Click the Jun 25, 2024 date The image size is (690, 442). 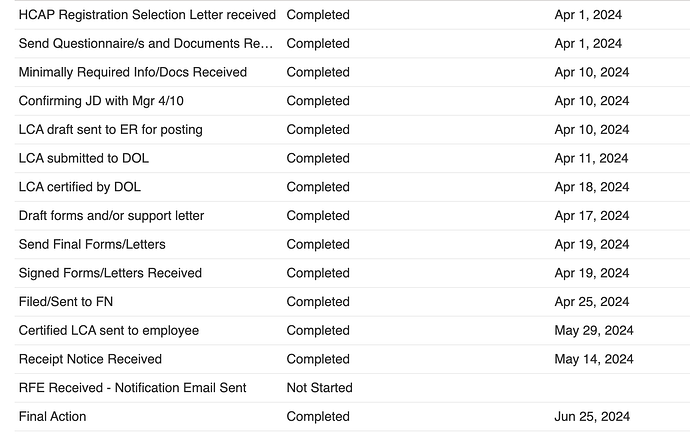point(592,416)
